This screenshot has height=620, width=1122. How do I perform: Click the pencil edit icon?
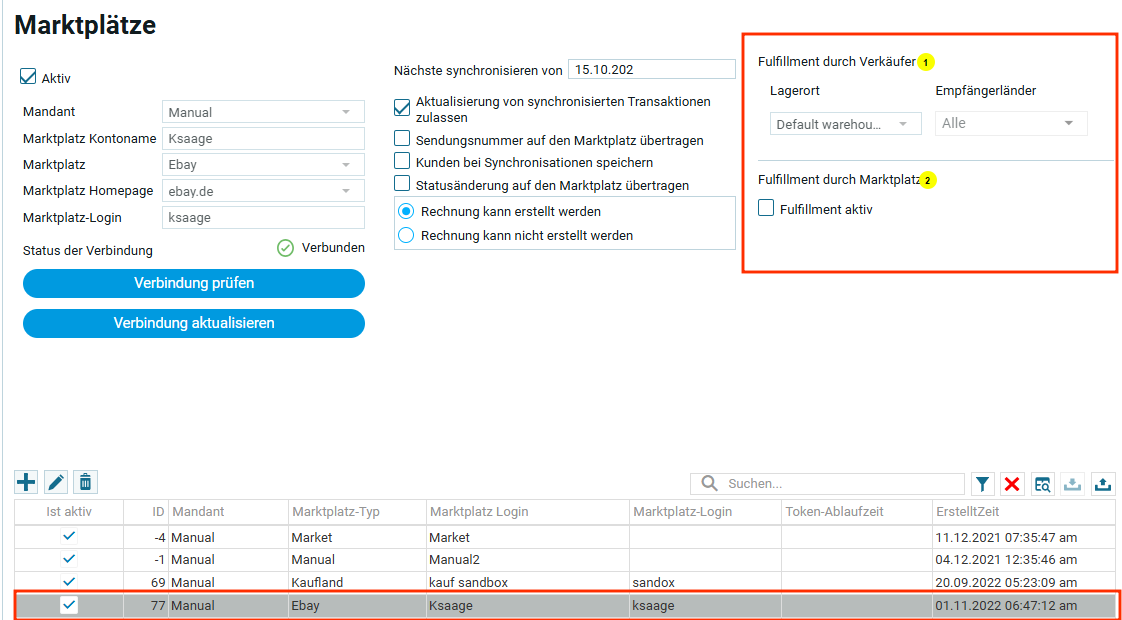[56, 483]
